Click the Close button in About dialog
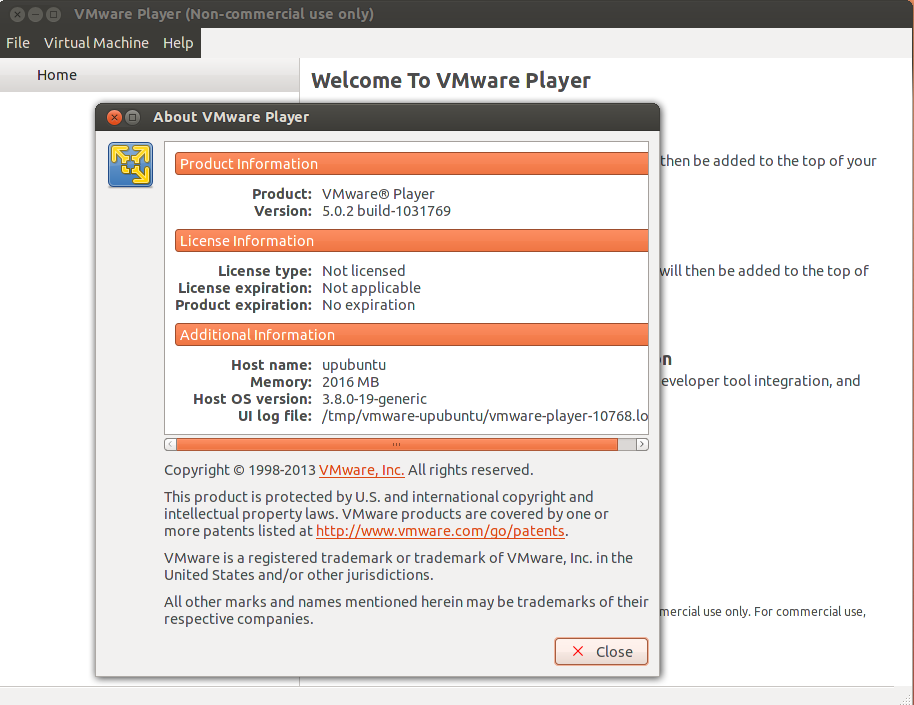The width and height of the screenshot is (914, 705). click(x=602, y=651)
